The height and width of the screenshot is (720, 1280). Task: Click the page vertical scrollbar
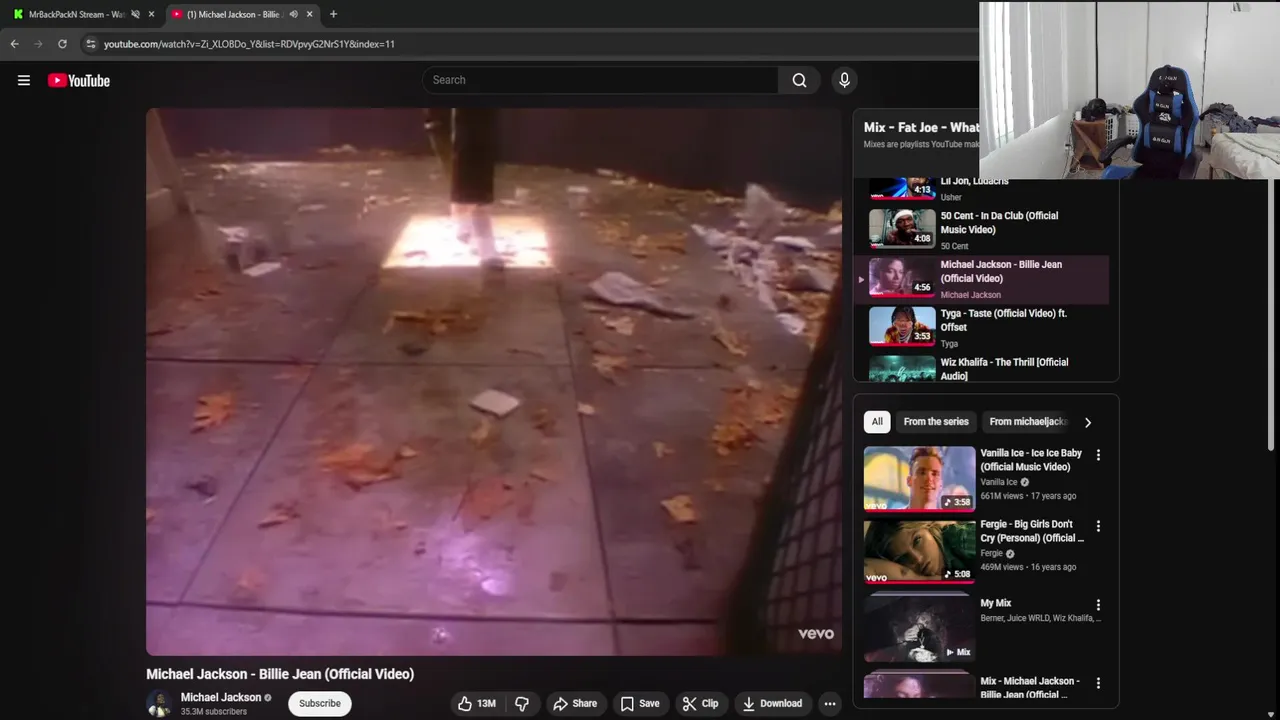[x=1271, y=315]
